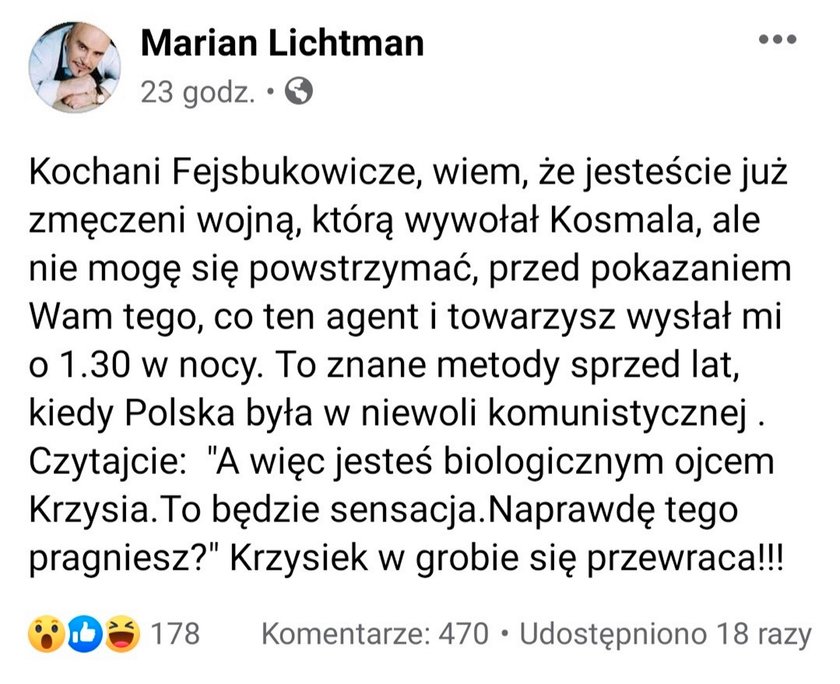This screenshot has width=840, height=684.
Task: Click the Wow reaction emoji
Action: 47,634
